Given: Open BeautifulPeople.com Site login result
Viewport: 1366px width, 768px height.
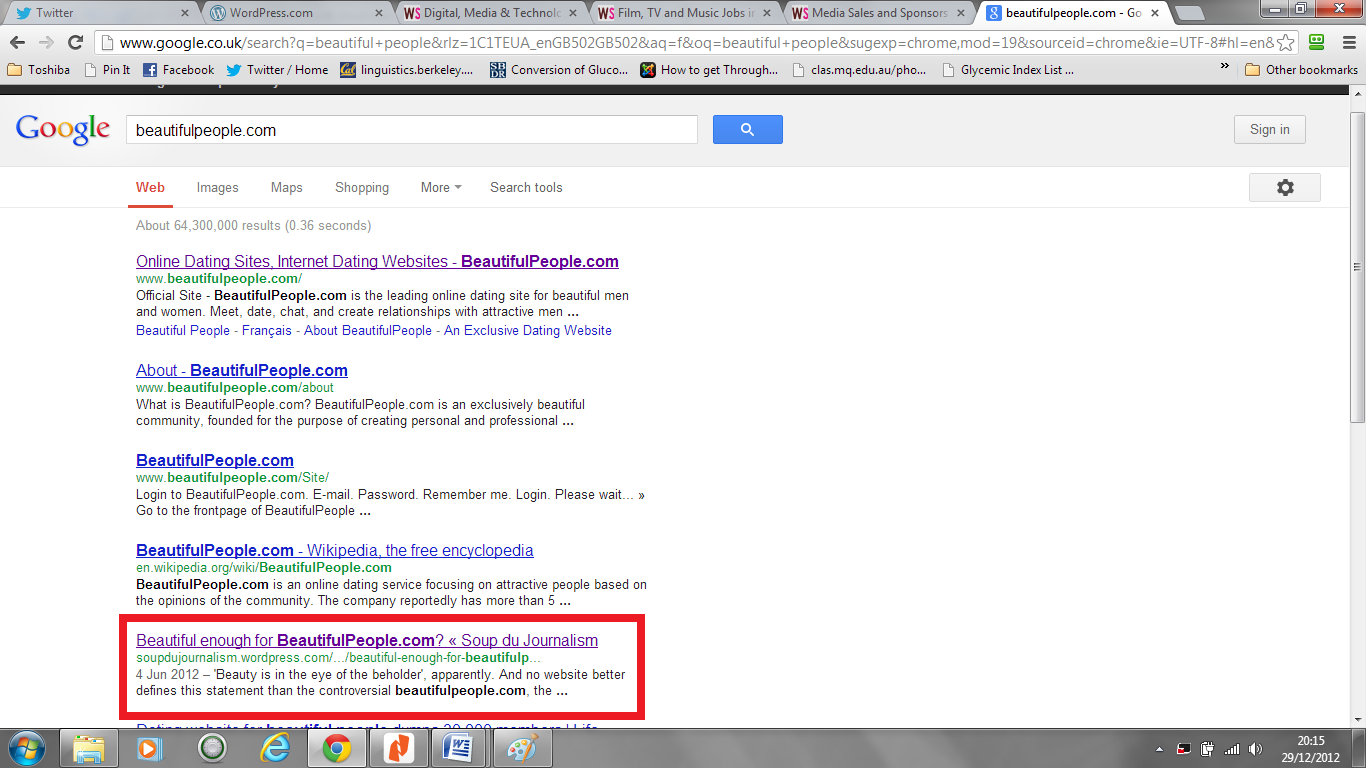Looking at the screenshot, I should click(215, 460).
